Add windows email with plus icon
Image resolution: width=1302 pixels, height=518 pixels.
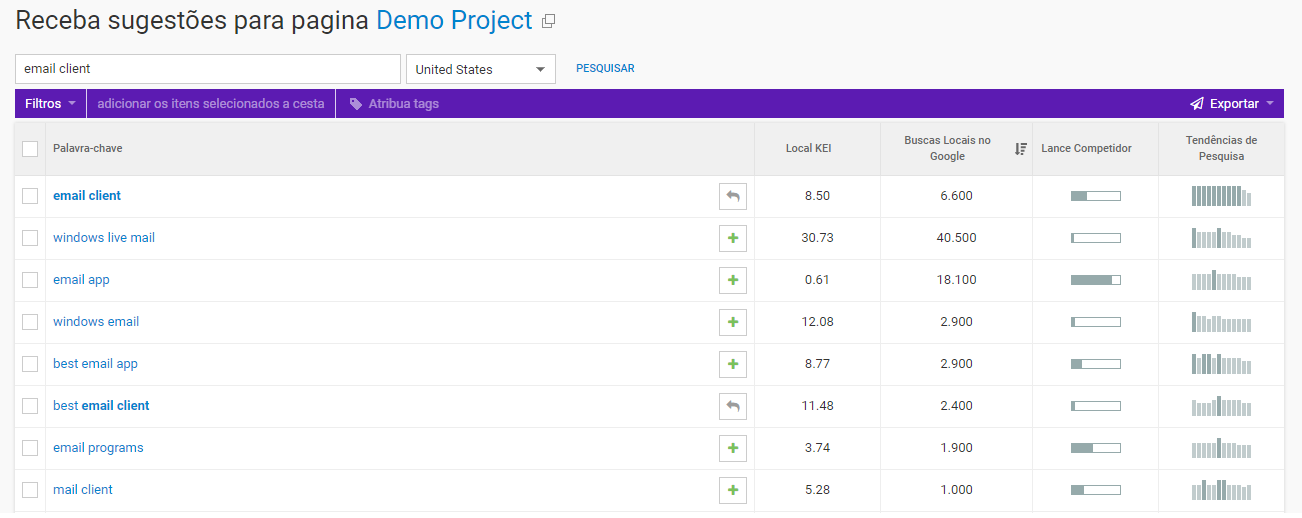[733, 322]
